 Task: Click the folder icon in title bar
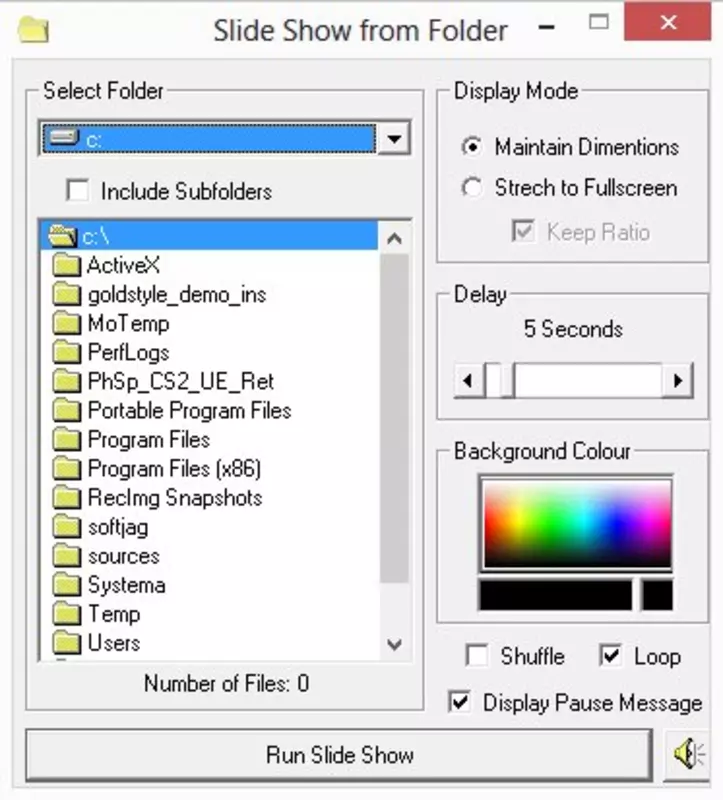point(33,29)
